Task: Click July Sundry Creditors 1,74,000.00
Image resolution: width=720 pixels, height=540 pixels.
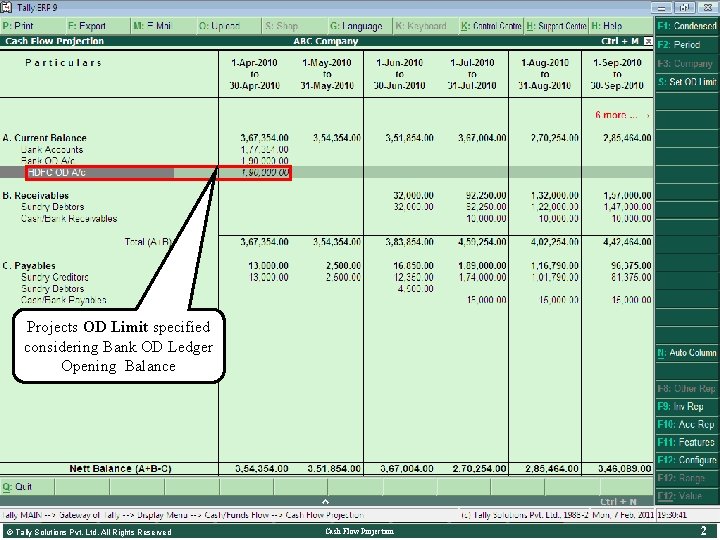Action: point(482,277)
